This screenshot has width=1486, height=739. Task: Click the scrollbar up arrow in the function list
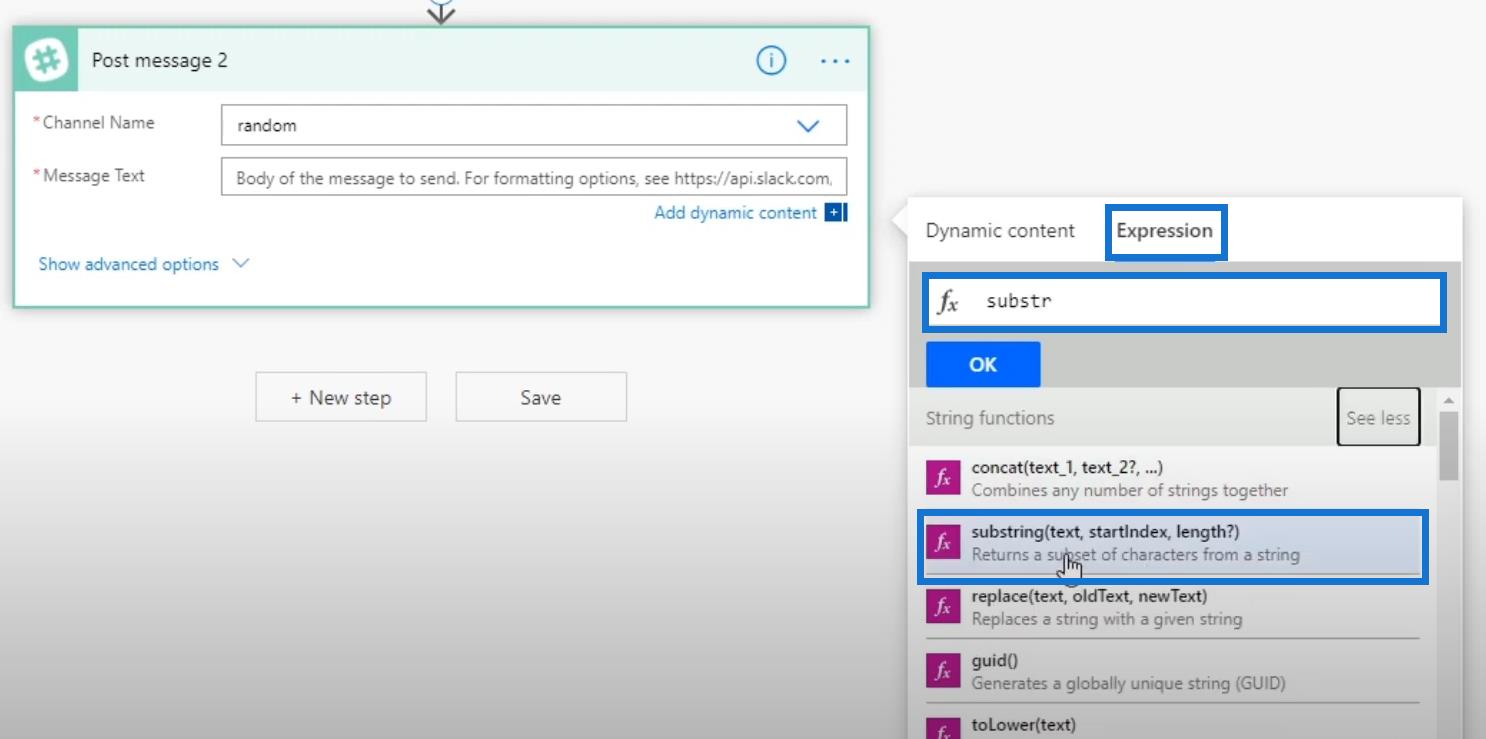pos(1448,399)
